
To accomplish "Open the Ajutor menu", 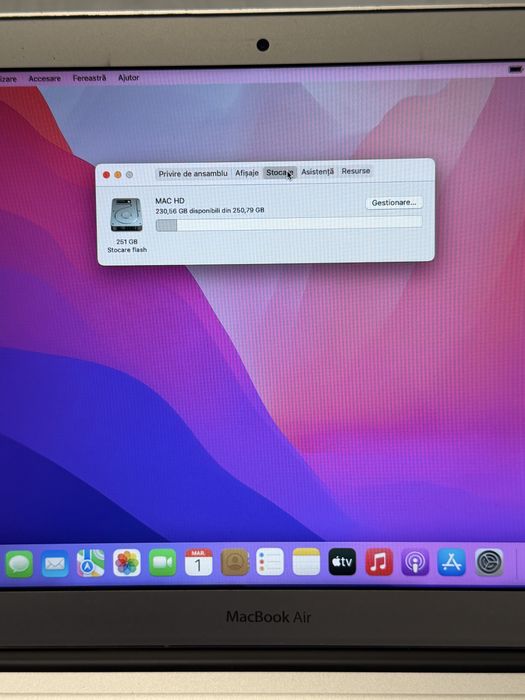I will coord(129,78).
